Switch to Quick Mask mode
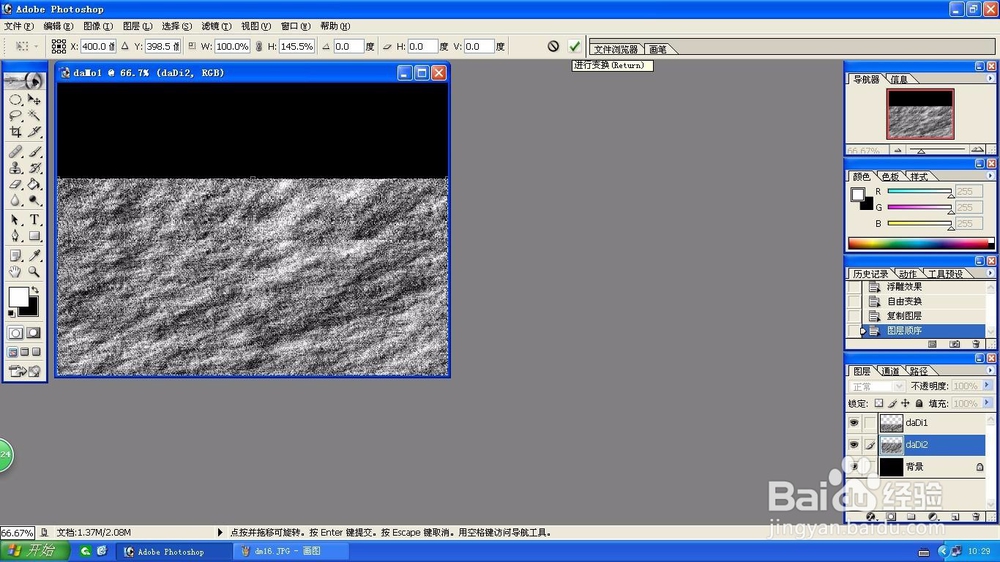 point(34,333)
